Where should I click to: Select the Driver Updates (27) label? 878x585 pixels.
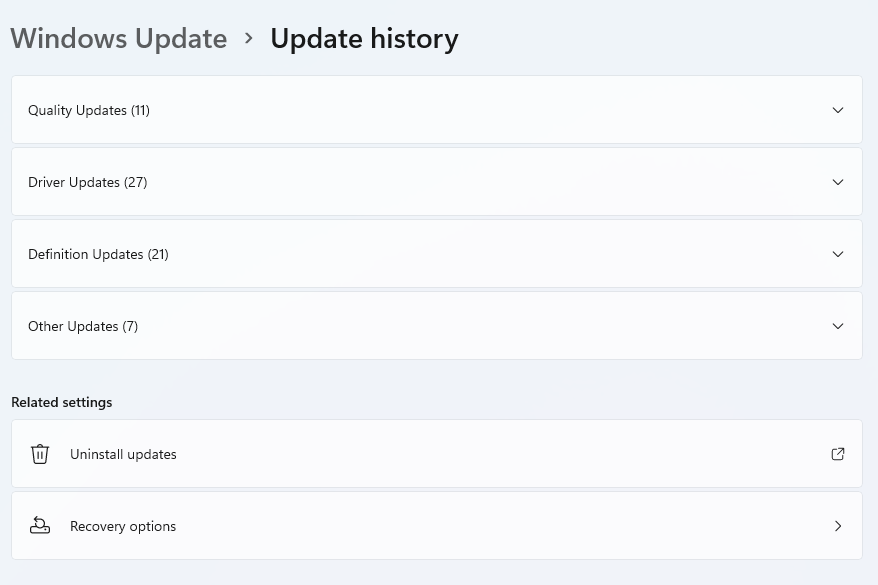point(88,182)
